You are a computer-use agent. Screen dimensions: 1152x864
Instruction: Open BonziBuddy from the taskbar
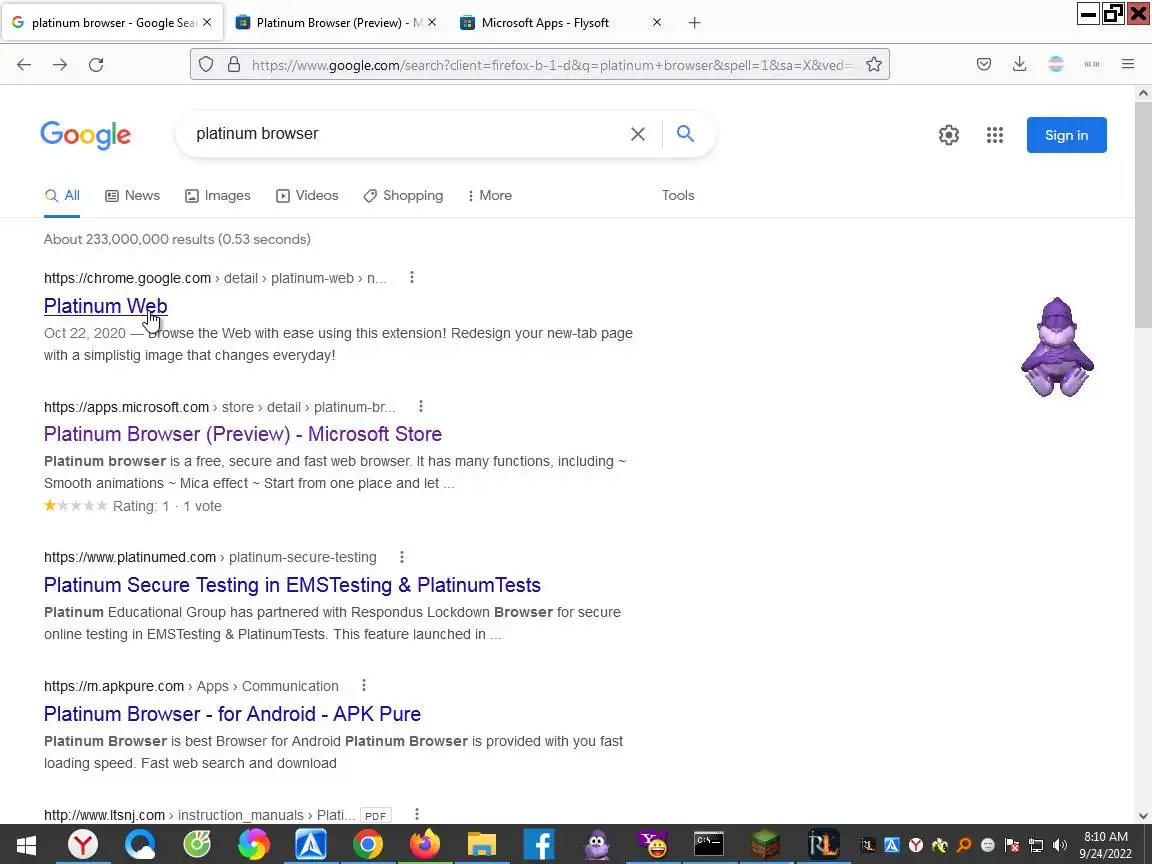[x=596, y=845]
